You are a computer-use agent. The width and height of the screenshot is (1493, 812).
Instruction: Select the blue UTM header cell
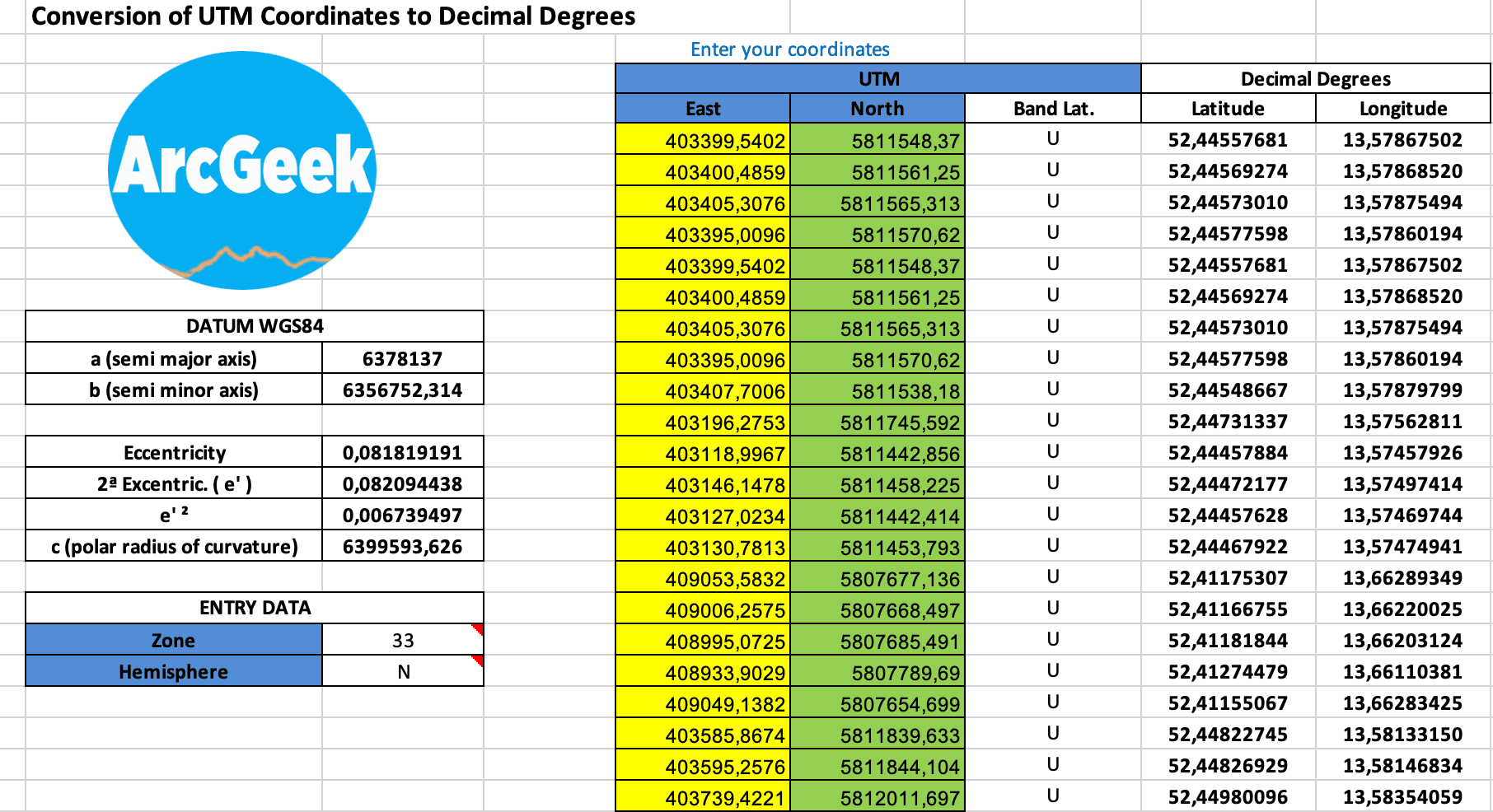pyautogui.click(x=875, y=78)
